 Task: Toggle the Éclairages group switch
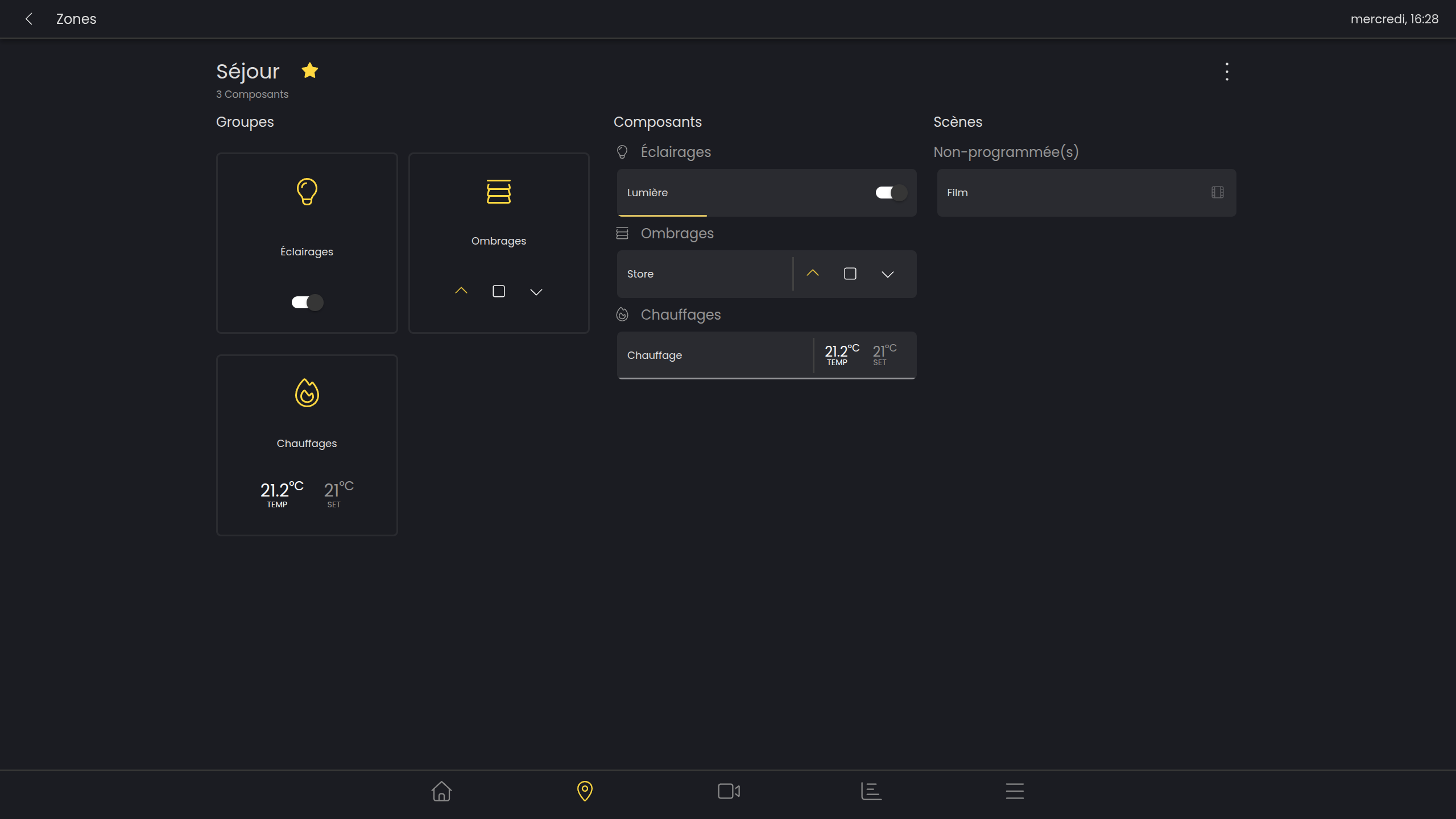(307, 302)
